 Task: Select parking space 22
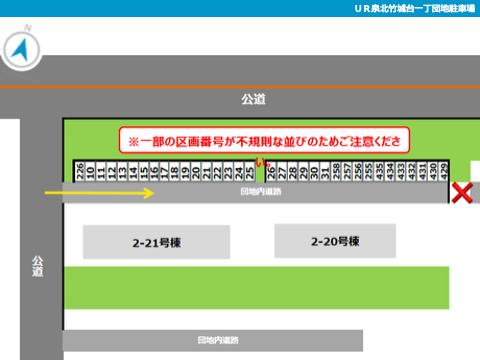coord(218,171)
